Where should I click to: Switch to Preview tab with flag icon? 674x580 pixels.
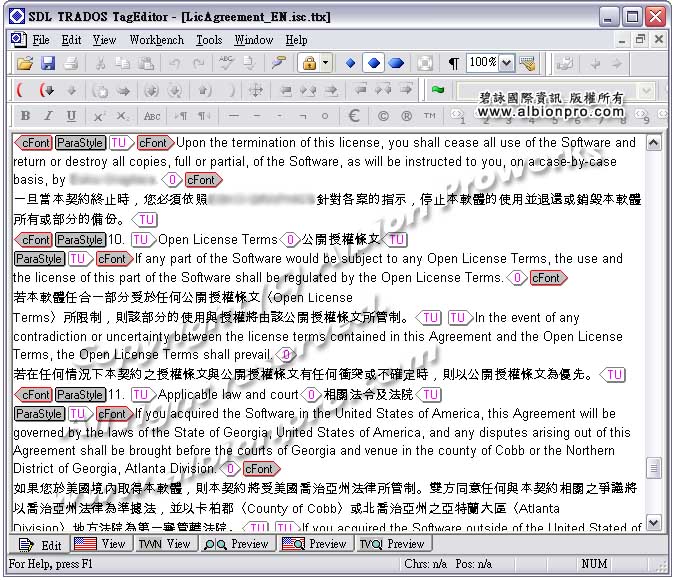pyautogui.click(x=314, y=544)
